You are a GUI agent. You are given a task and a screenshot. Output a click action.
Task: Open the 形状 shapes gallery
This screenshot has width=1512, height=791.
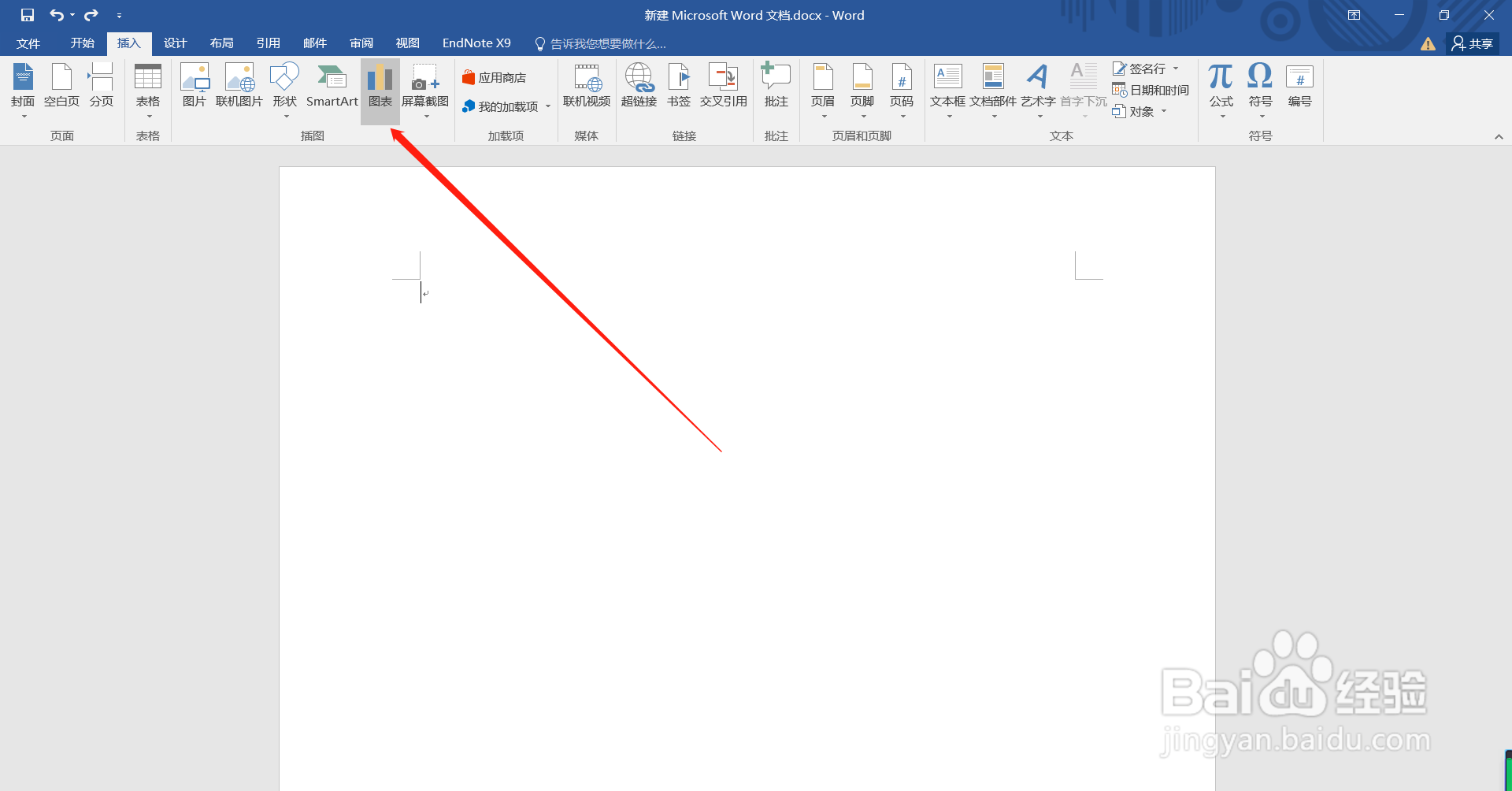point(285,91)
